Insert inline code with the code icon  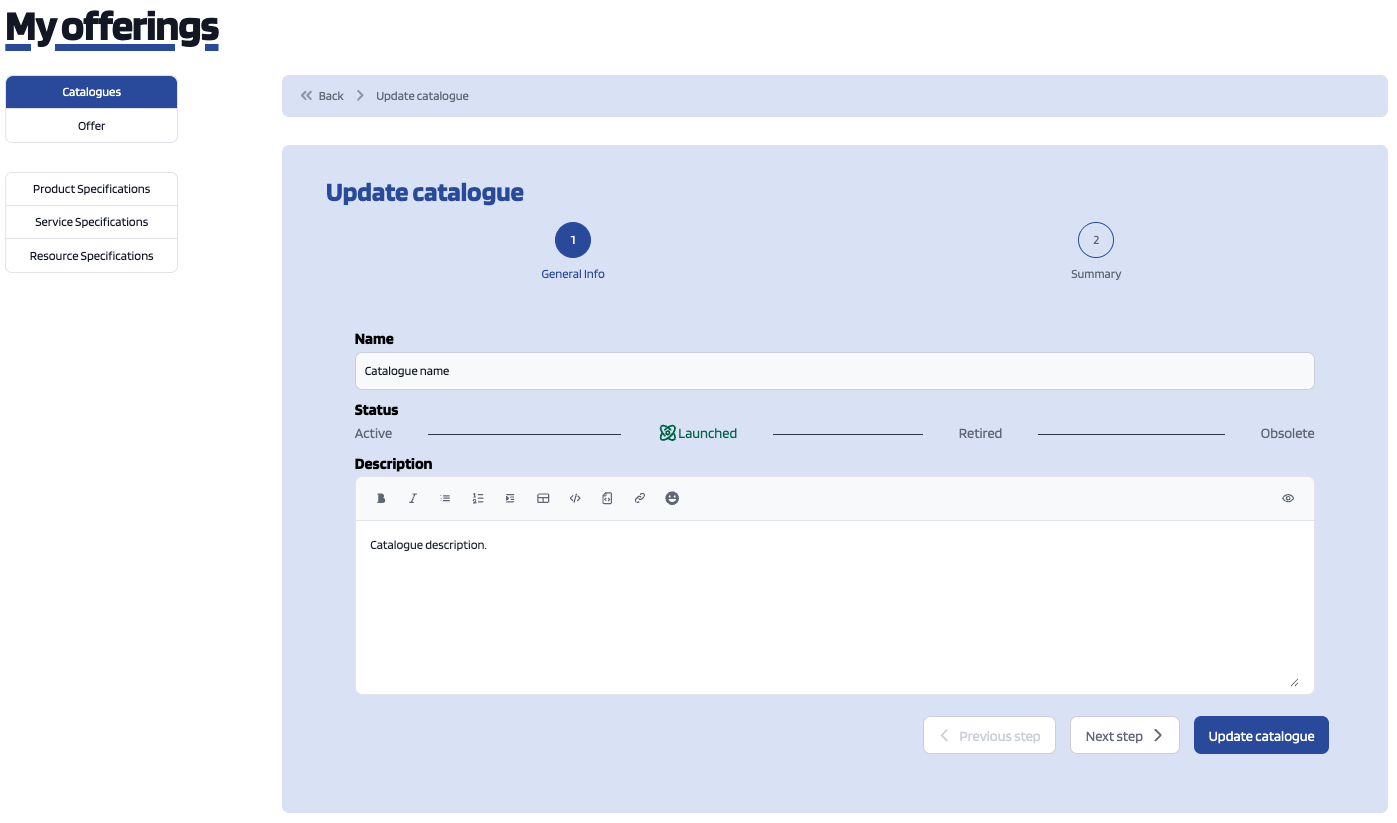pyautogui.click(x=575, y=498)
